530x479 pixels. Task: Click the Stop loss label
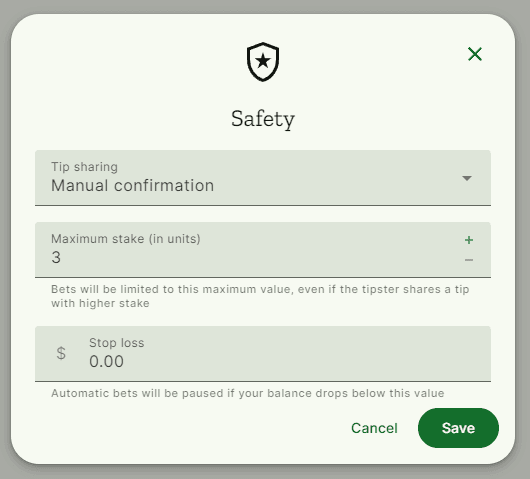pos(117,343)
